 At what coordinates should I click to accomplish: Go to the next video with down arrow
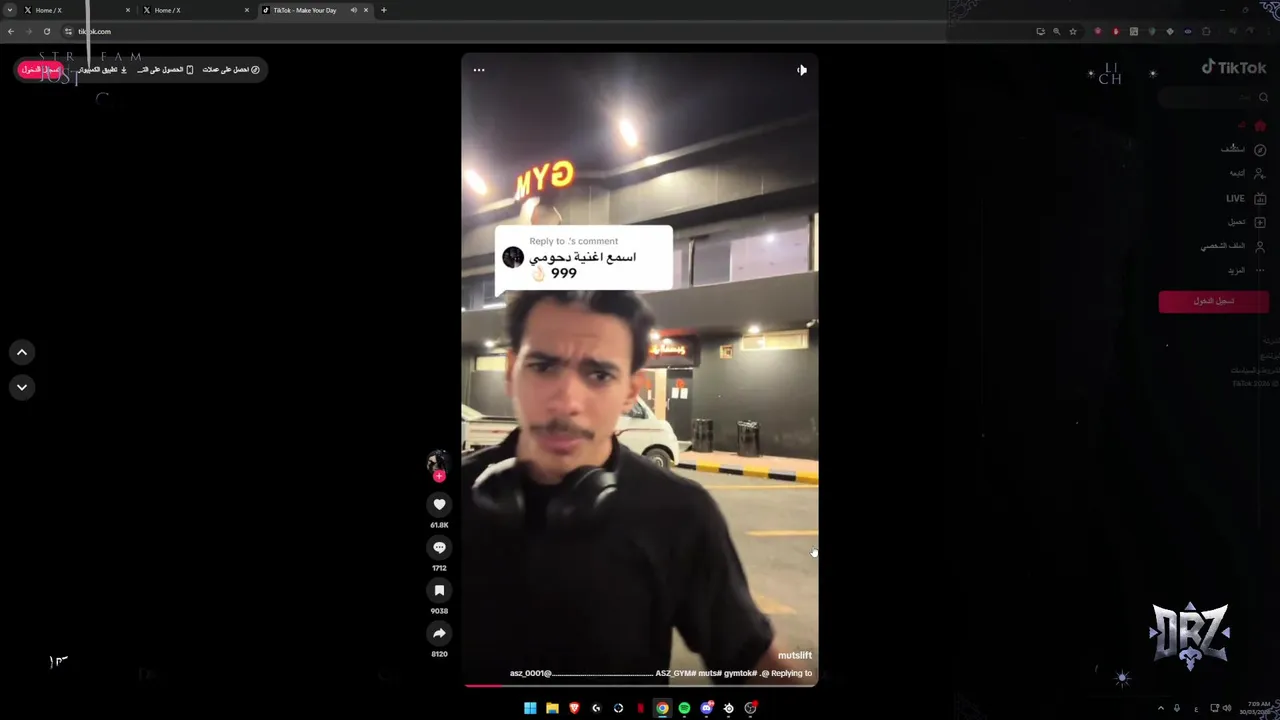click(22, 387)
